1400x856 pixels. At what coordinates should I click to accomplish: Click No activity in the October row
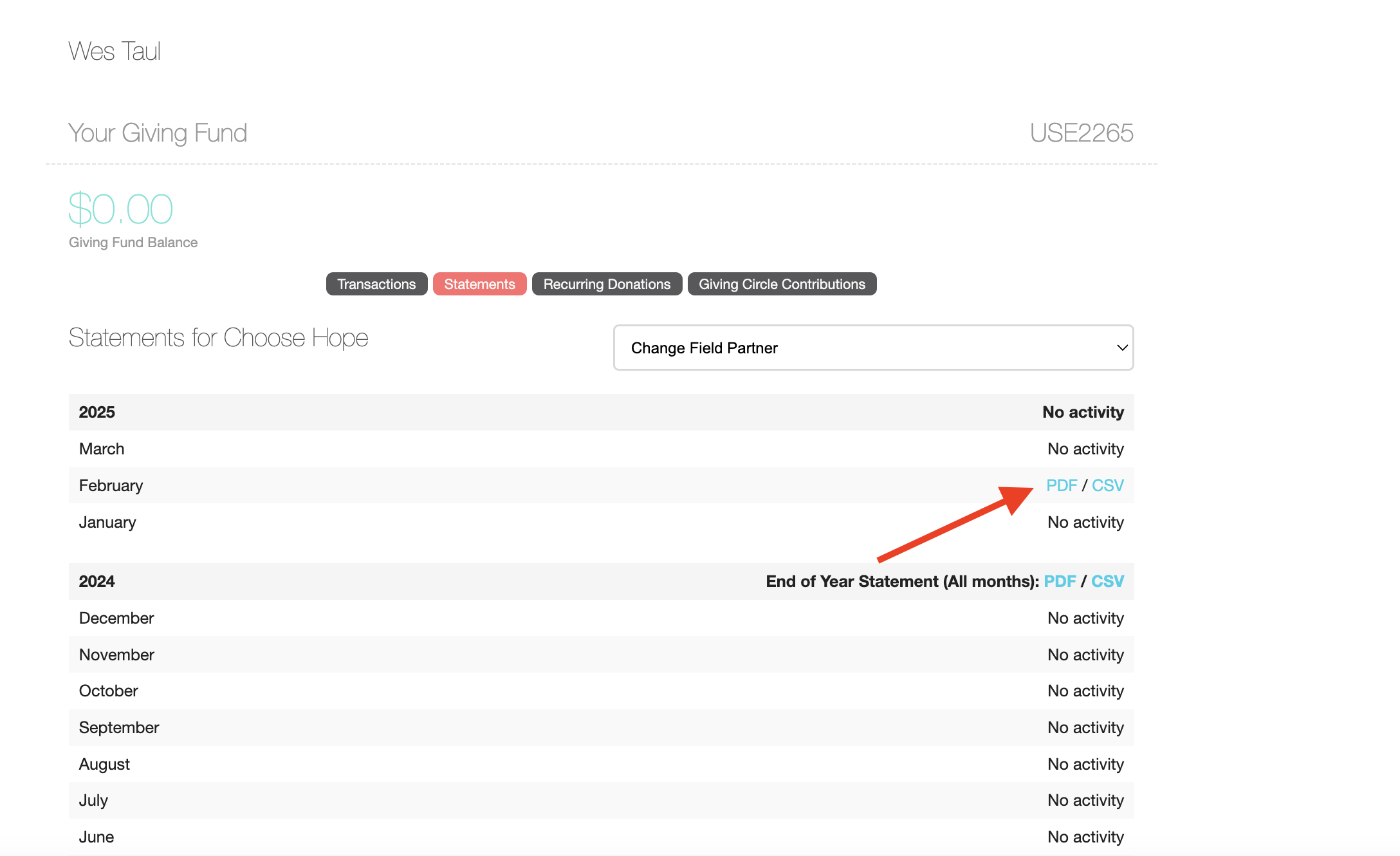1085,691
